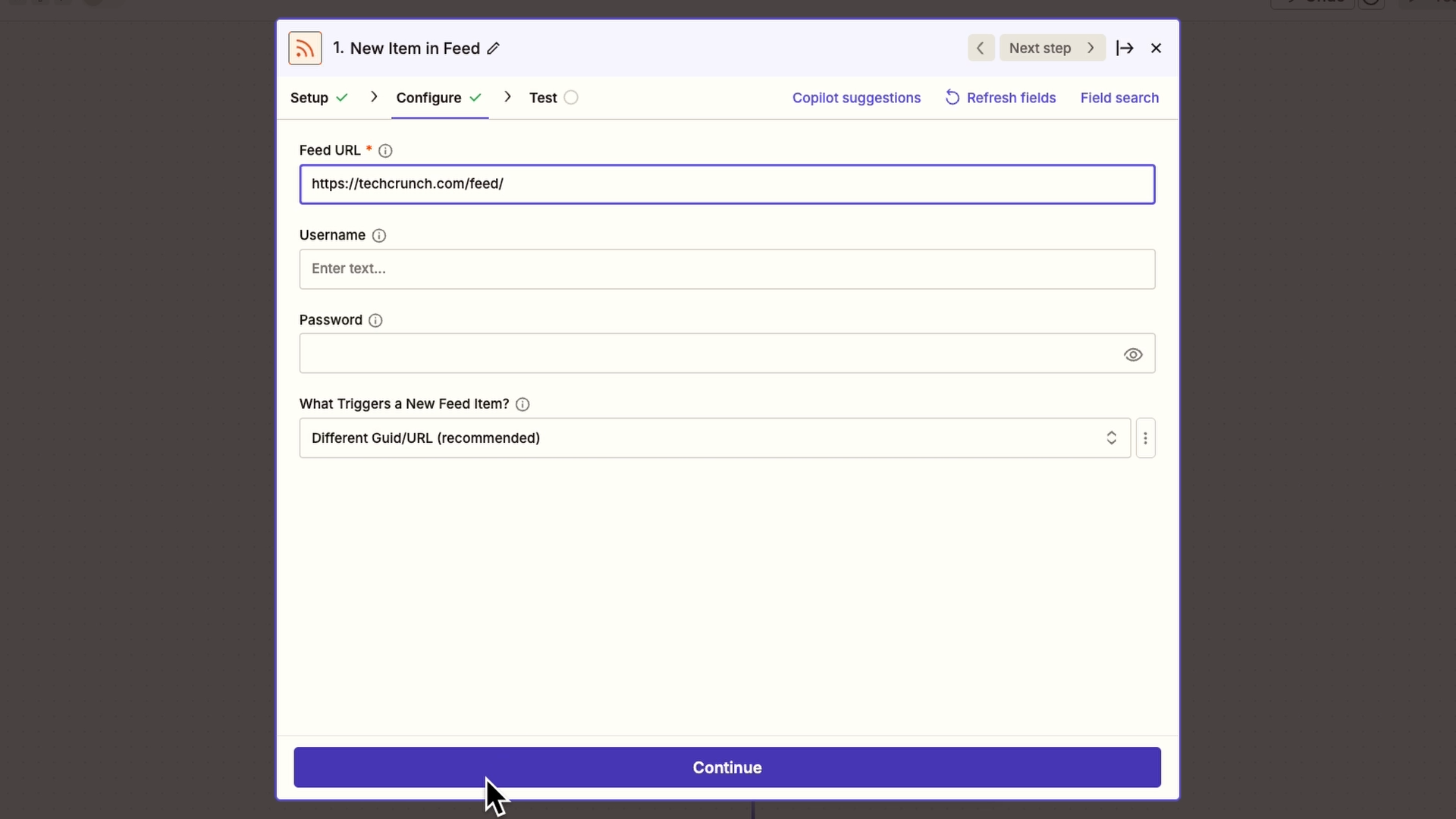Screen dimensions: 1456x819
Task: Click the RSS trigger app icon
Action: (305, 48)
